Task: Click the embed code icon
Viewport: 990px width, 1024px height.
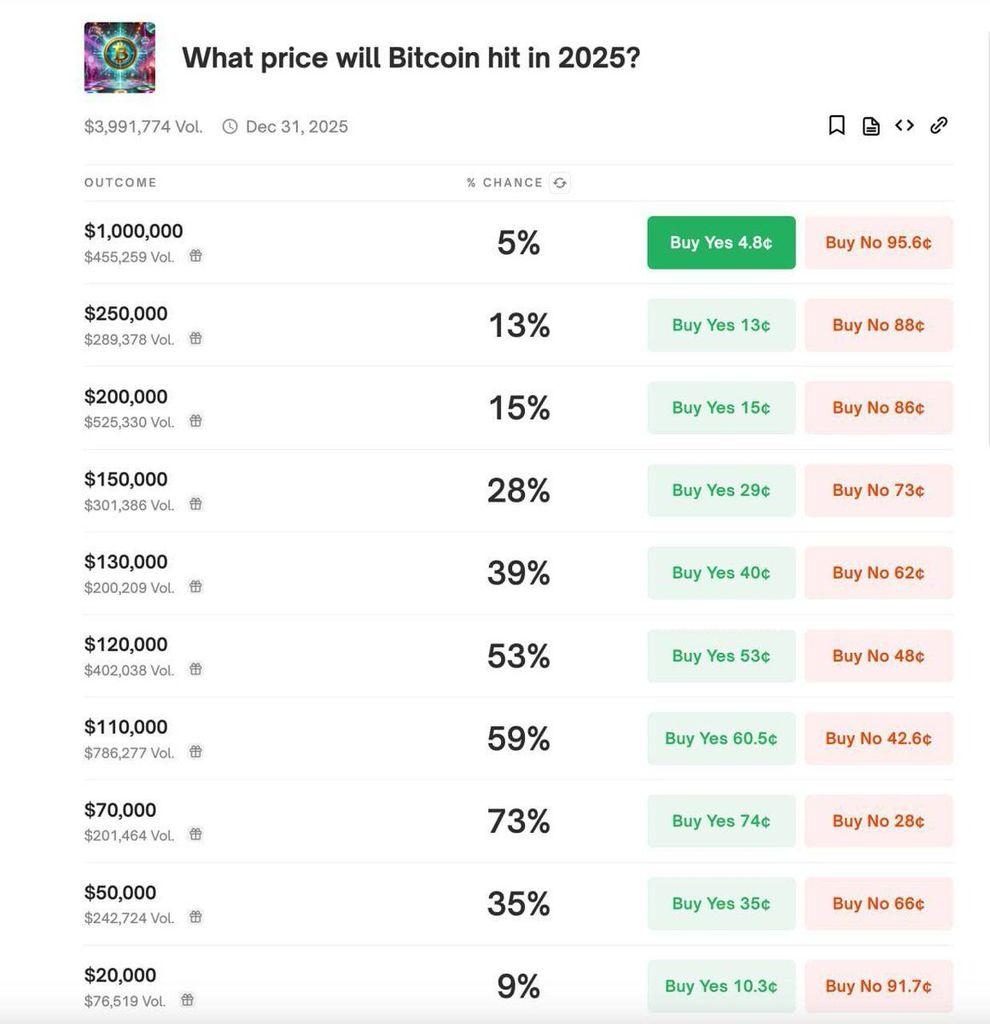Action: point(904,125)
